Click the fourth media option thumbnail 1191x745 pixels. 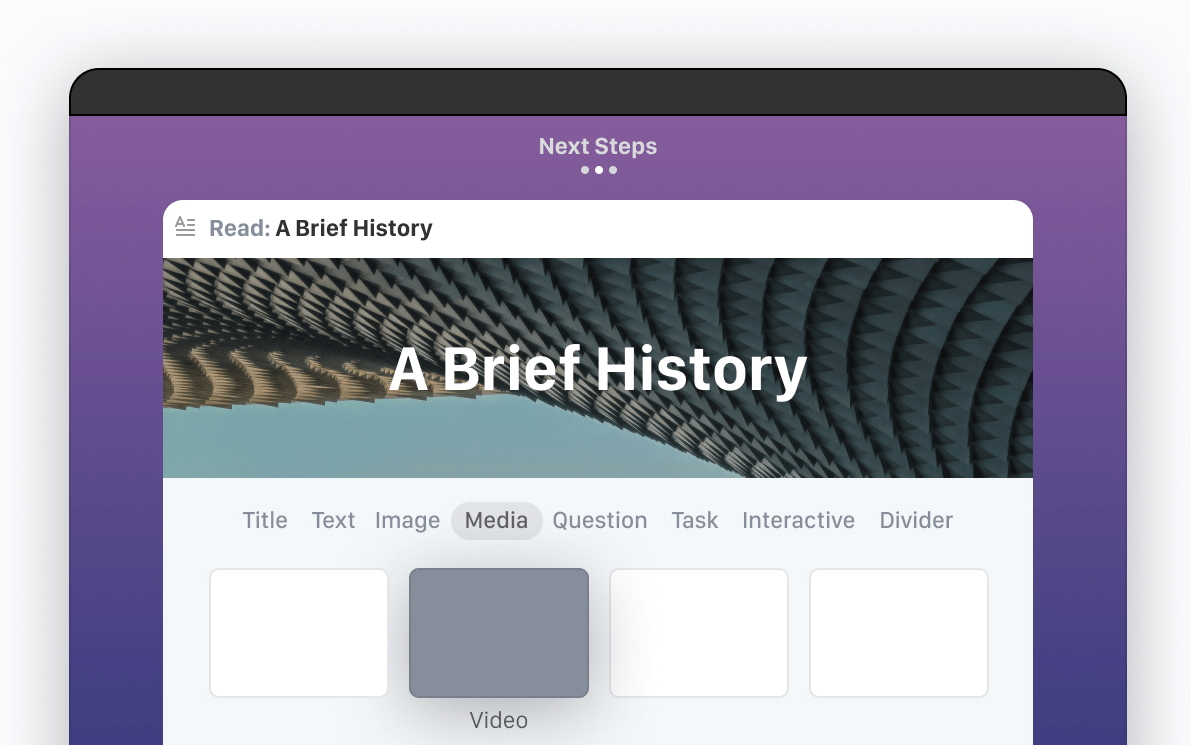(898, 632)
